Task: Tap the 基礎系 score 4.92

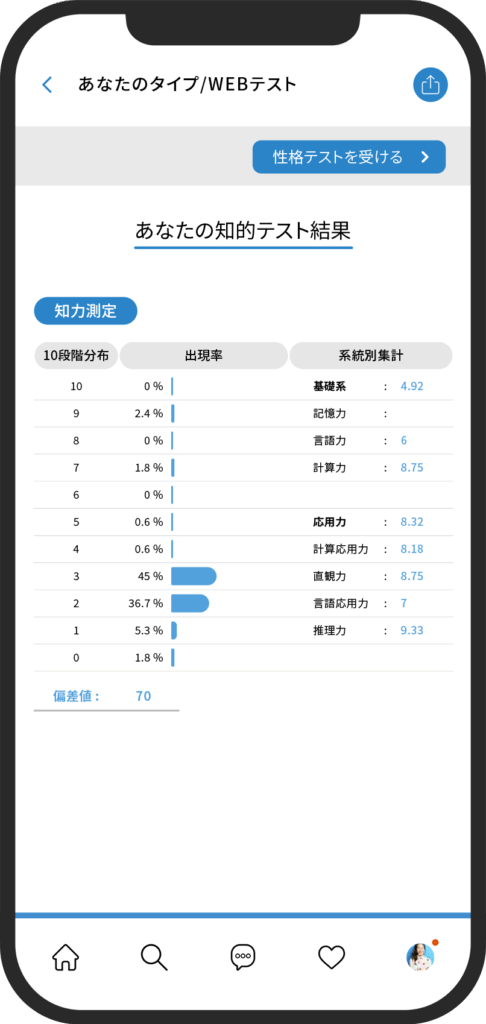Action: pyautogui.click(x=412, y=386)
